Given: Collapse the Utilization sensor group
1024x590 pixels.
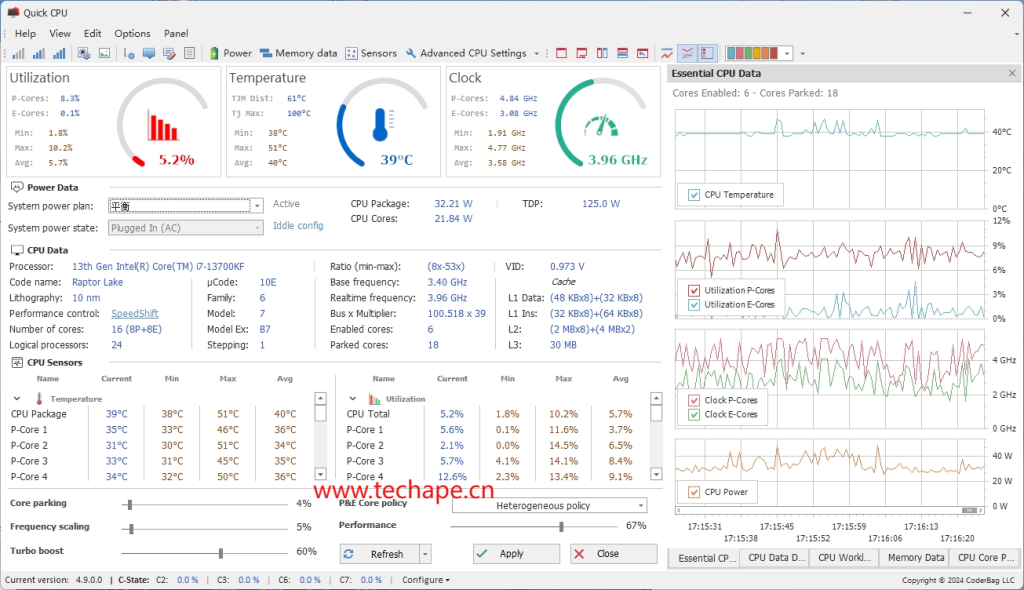Looking at the screenshot, I should click(x=353, y=399).
